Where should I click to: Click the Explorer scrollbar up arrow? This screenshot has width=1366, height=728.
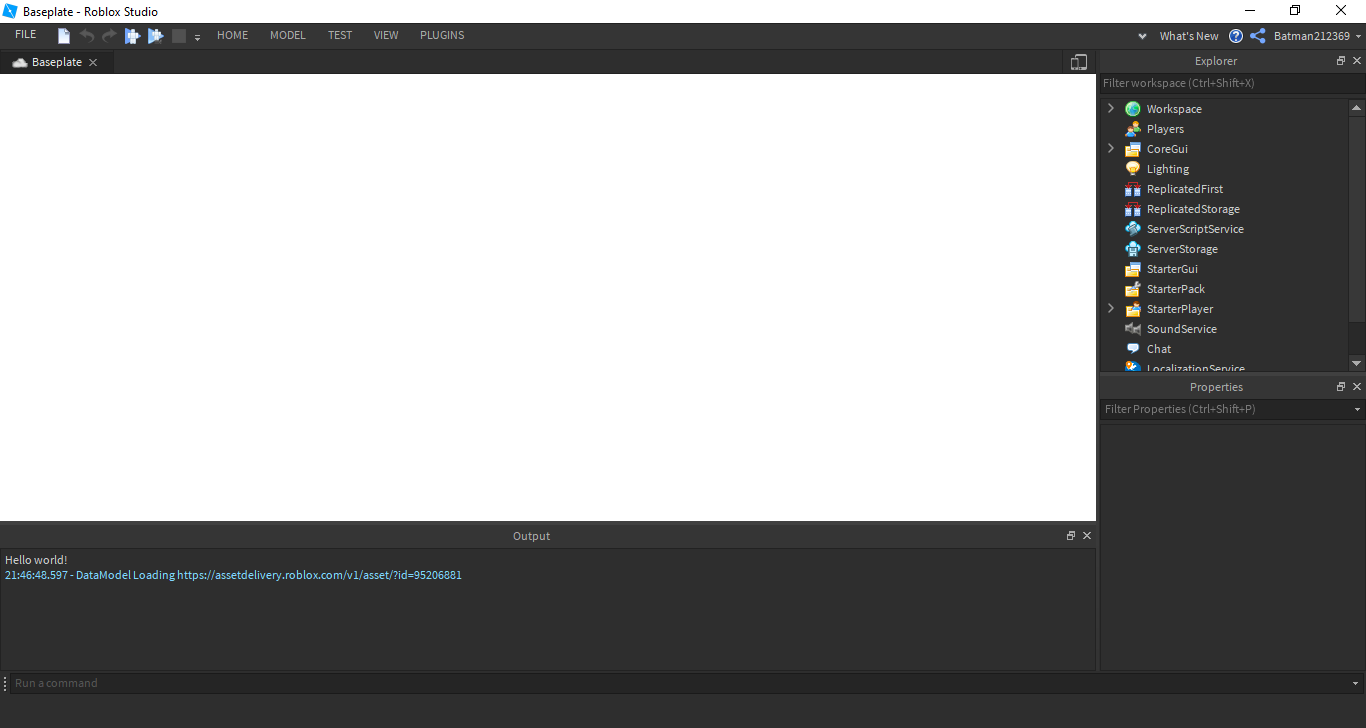tap(1357, 107)
